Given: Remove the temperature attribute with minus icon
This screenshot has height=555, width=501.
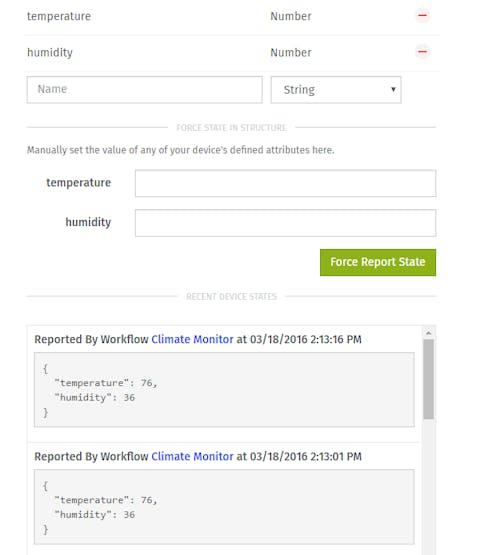Looking at the screenshot, I should click(x=422, y=16).
